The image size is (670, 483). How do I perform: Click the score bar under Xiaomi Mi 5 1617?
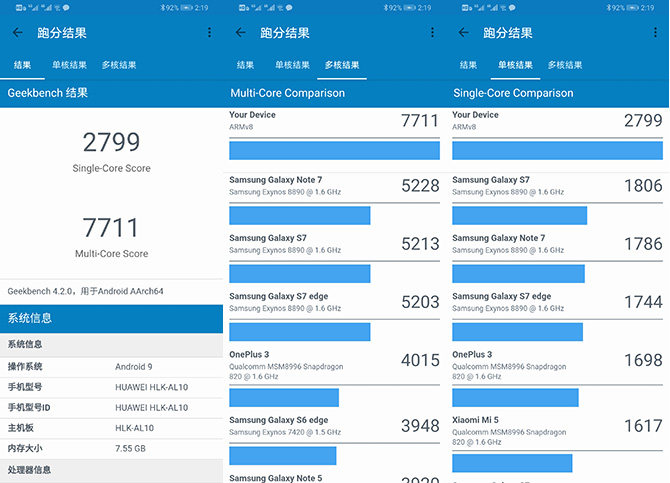[512, 463]
